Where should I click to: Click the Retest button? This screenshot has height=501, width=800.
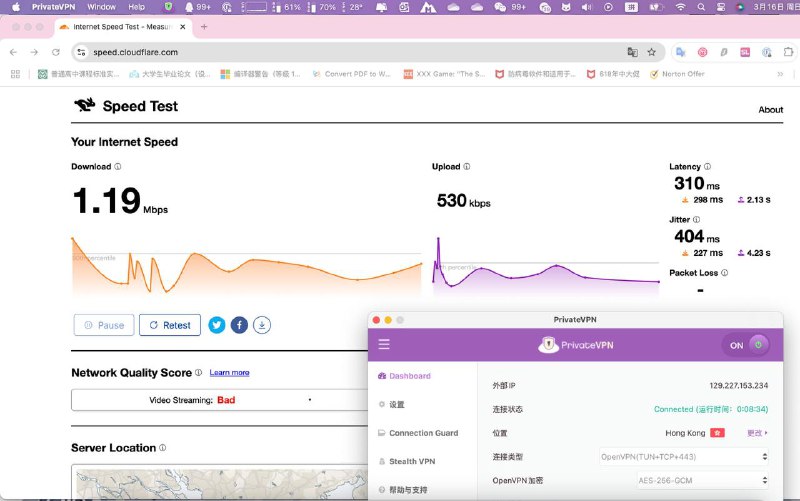170,325
